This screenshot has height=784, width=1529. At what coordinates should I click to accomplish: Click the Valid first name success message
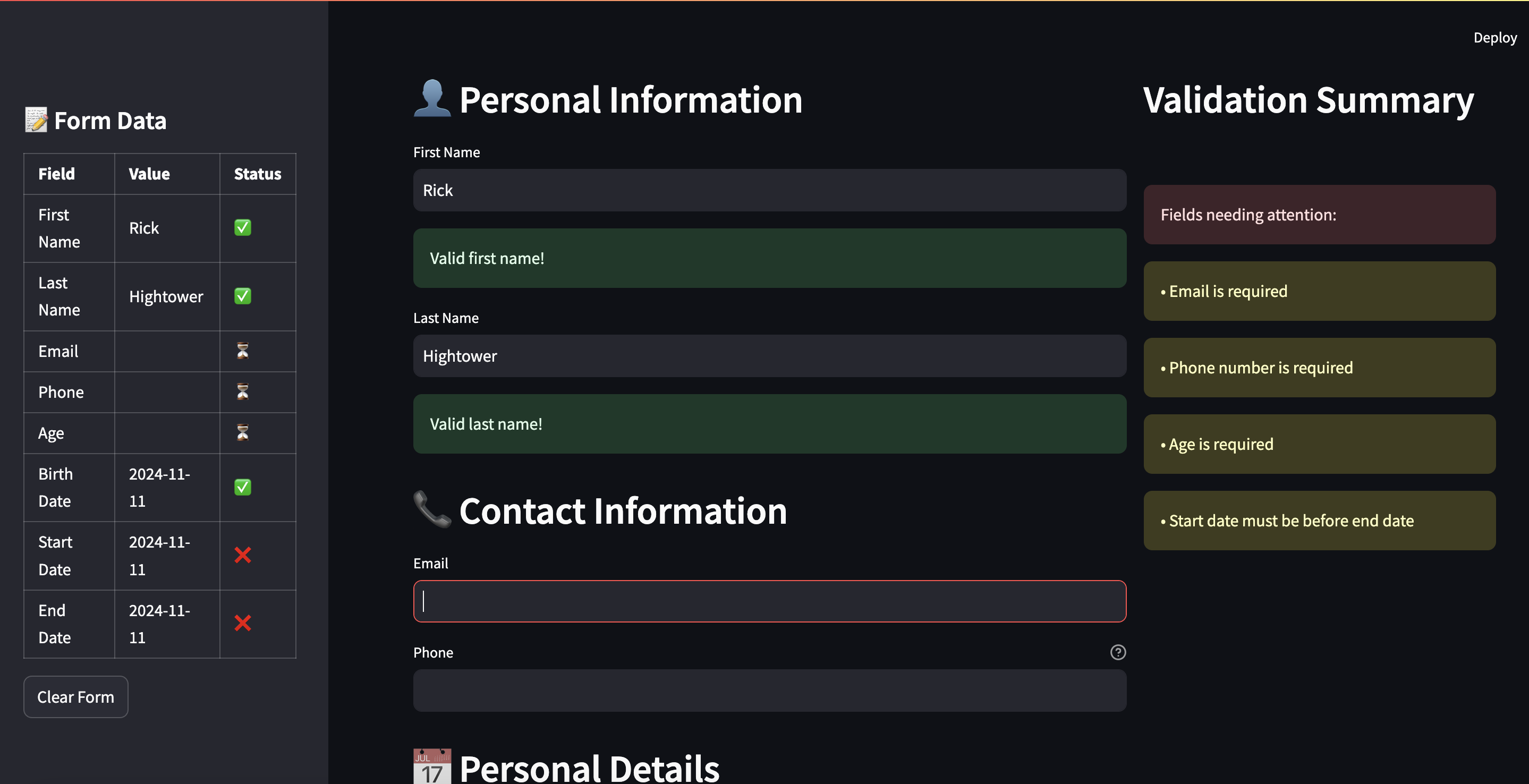tap(769, 258)
